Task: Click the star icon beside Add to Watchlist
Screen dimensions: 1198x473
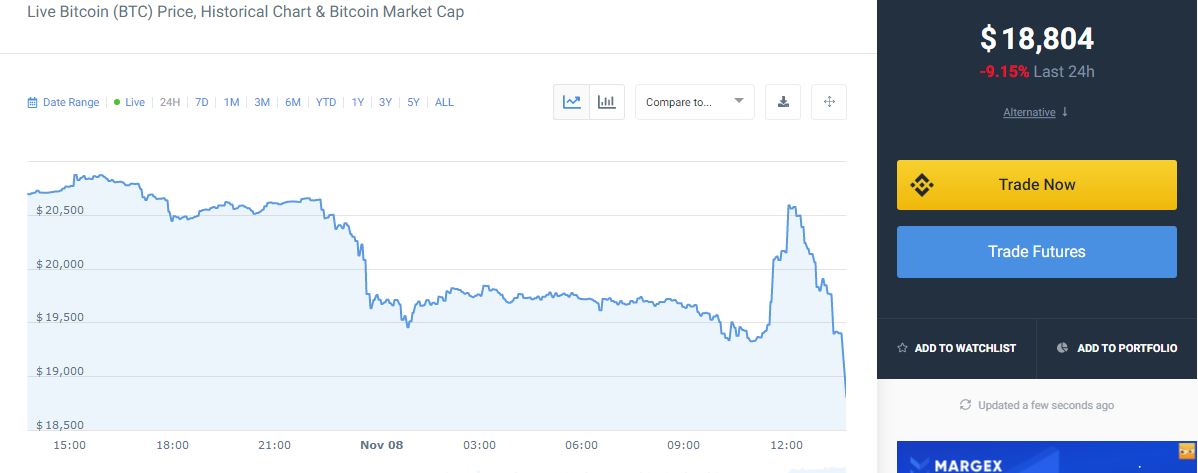Action: click(902, 348)
